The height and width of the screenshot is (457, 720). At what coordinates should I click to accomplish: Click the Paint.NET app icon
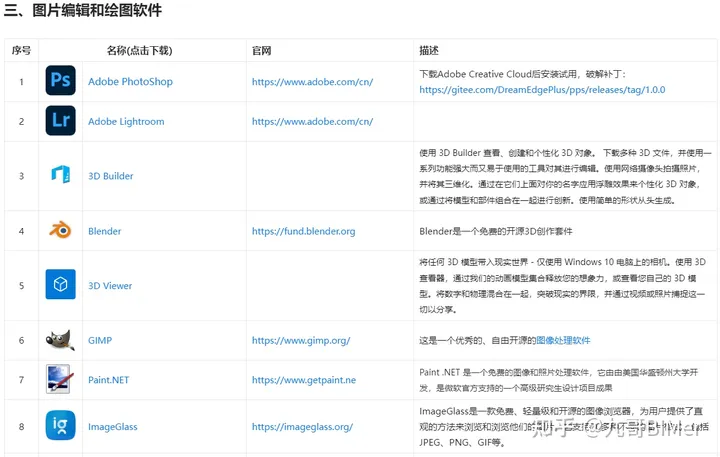point(60,379)
